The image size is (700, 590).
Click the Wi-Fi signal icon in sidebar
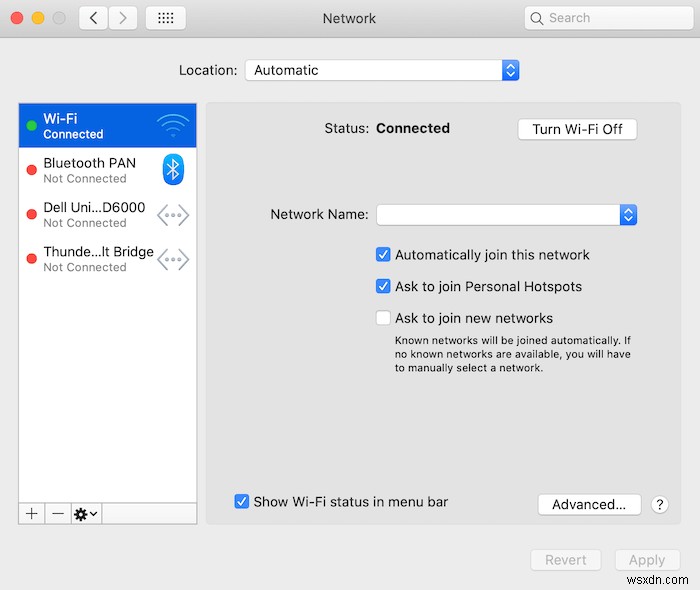(172, 125)
